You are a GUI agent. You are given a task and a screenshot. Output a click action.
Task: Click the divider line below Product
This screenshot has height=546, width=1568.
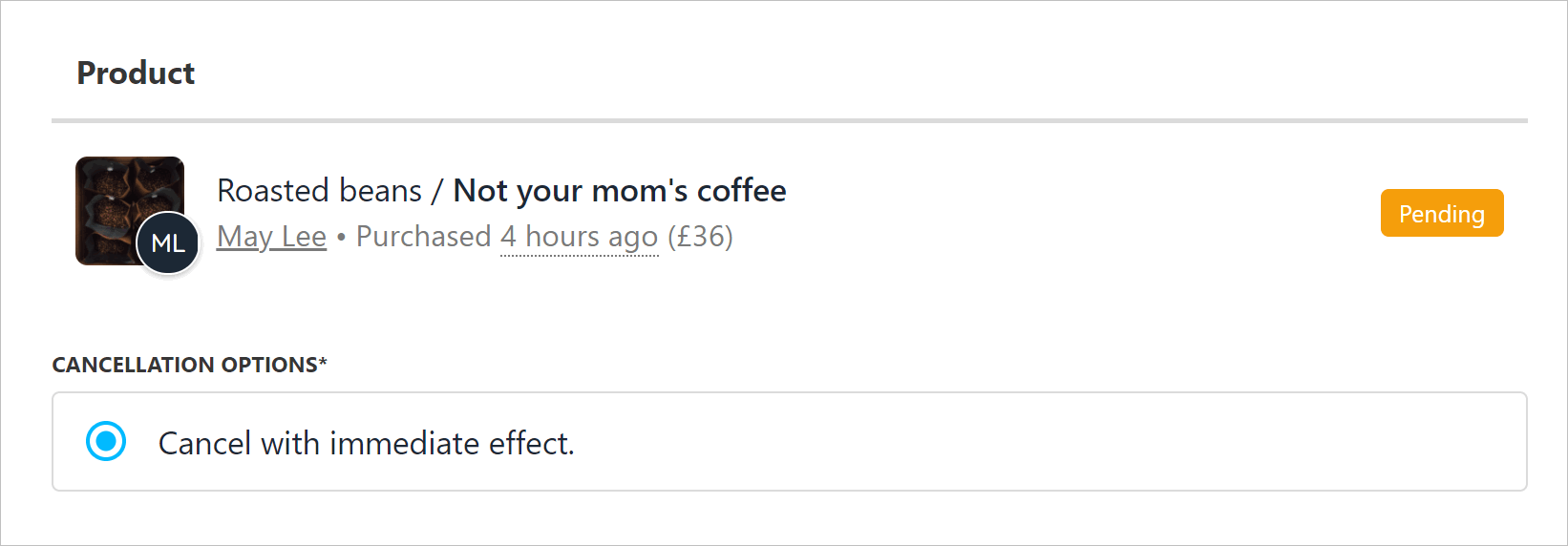click(789, 121)
